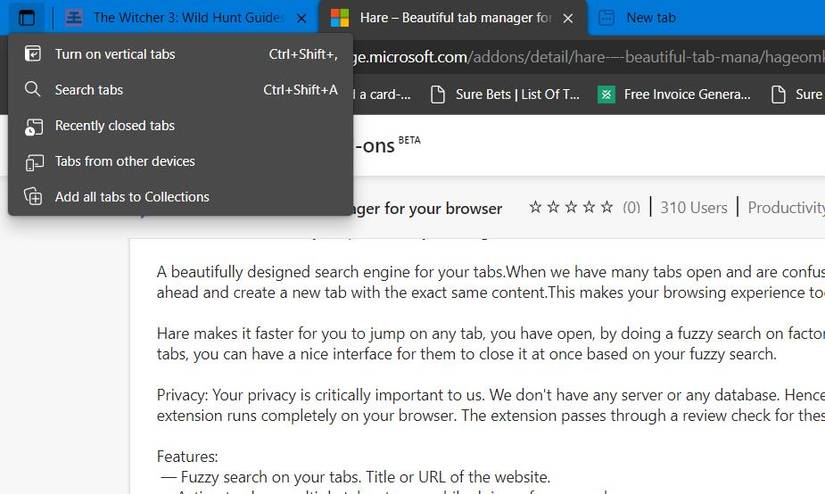Open Search tabs from the menu
The height and width of the screenshot is (494, 825).
point(88,90)
